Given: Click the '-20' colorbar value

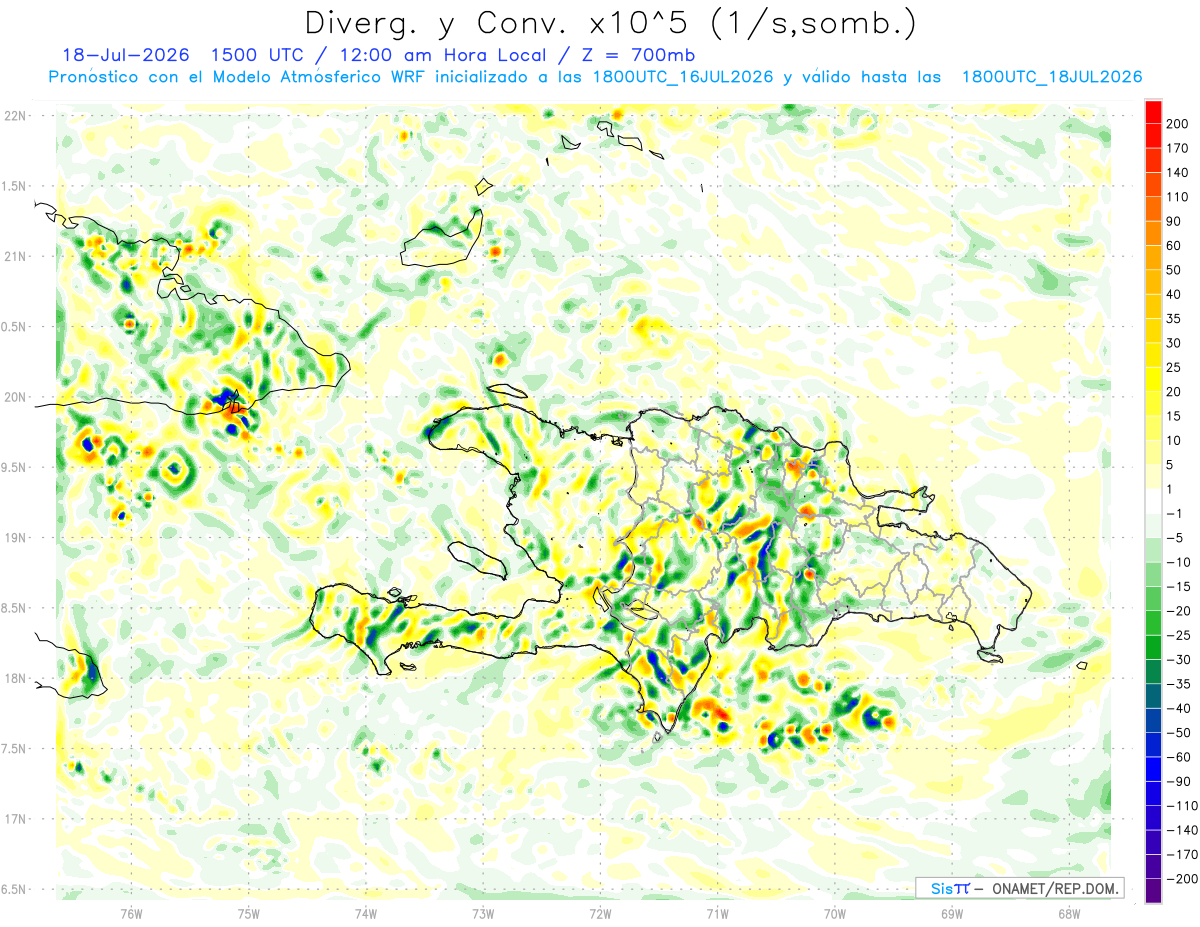Looking at the screenshot, I should tap(1177, 611).
